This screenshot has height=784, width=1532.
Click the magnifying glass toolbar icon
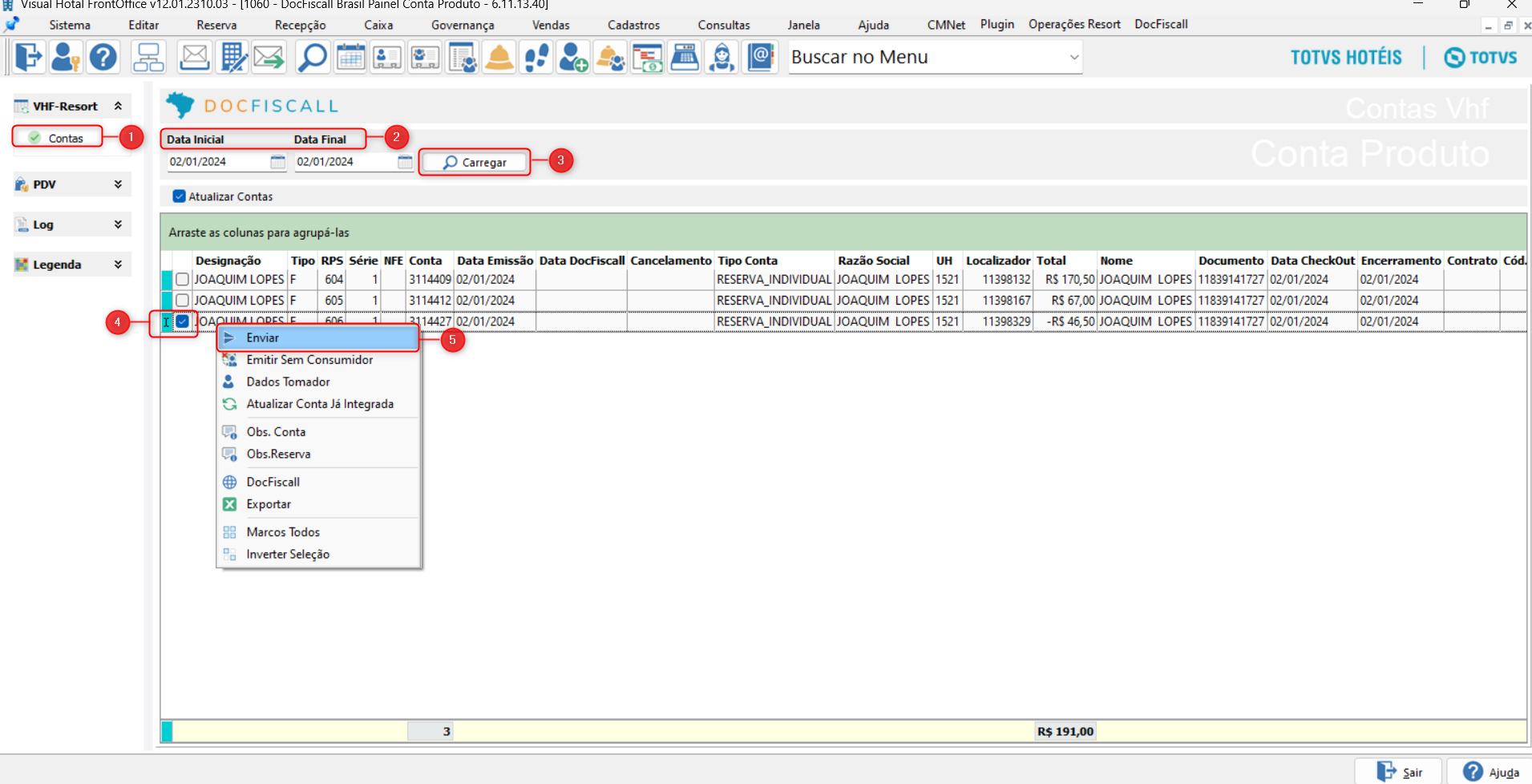[312, 57]
